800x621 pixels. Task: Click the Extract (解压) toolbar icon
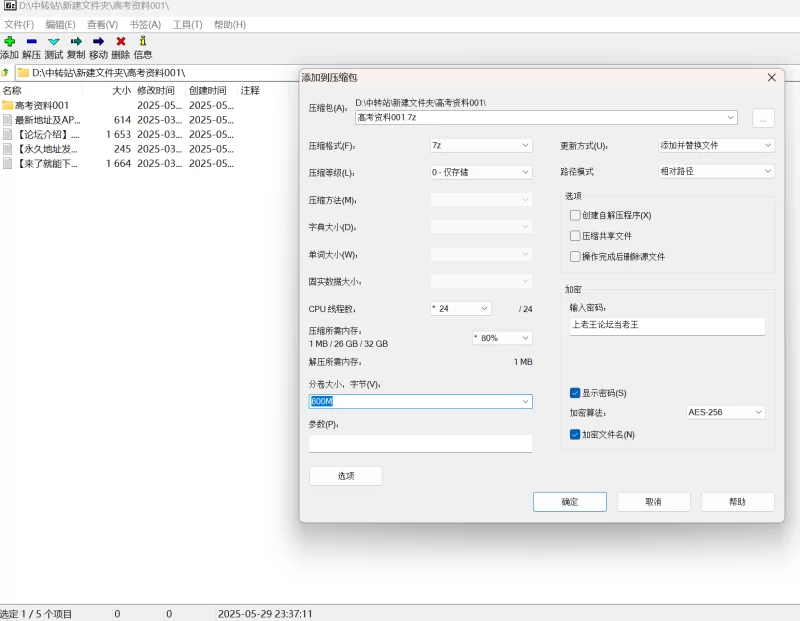31,42
